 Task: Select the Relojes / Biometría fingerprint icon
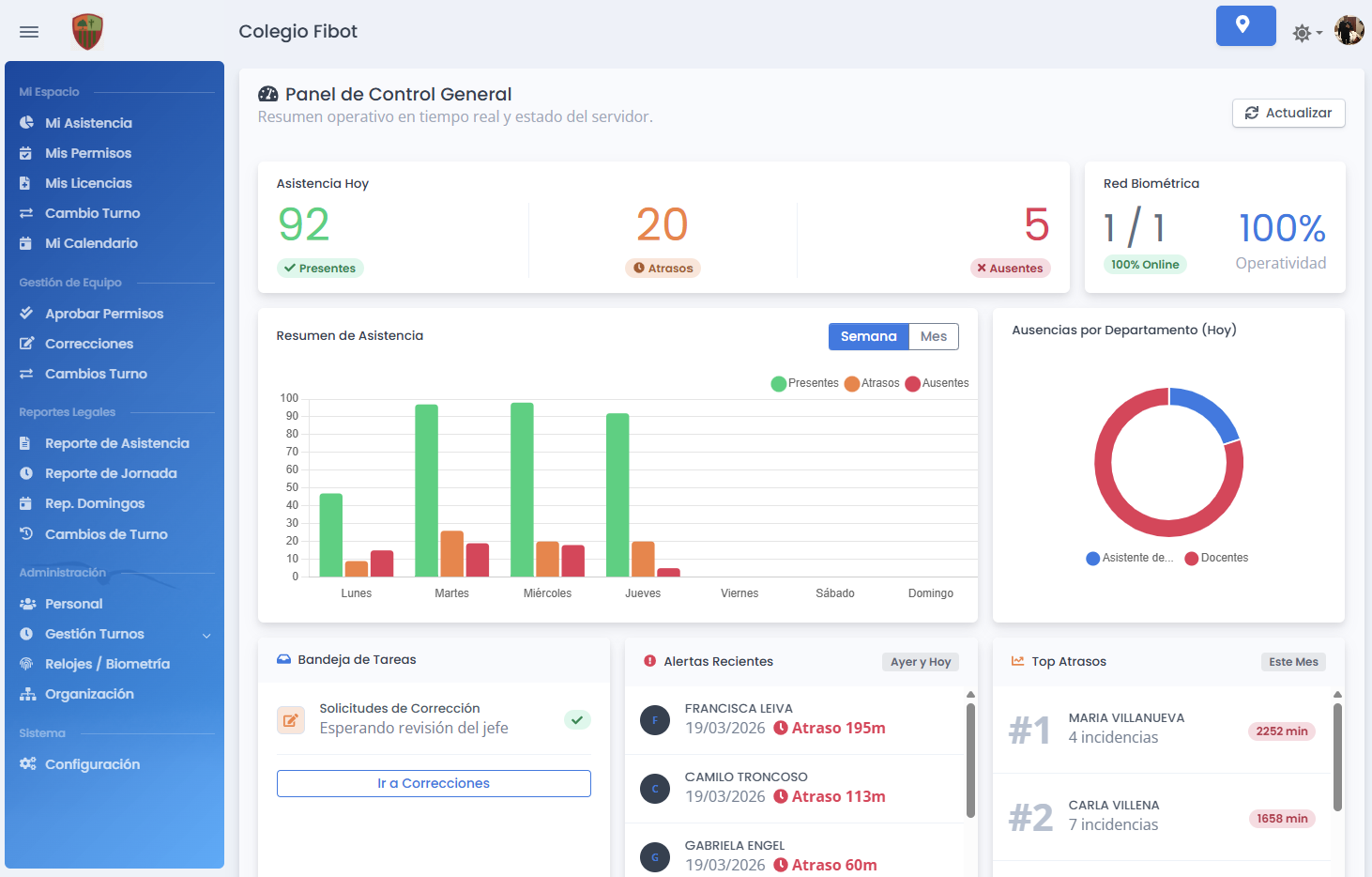[x=28, y=664]
